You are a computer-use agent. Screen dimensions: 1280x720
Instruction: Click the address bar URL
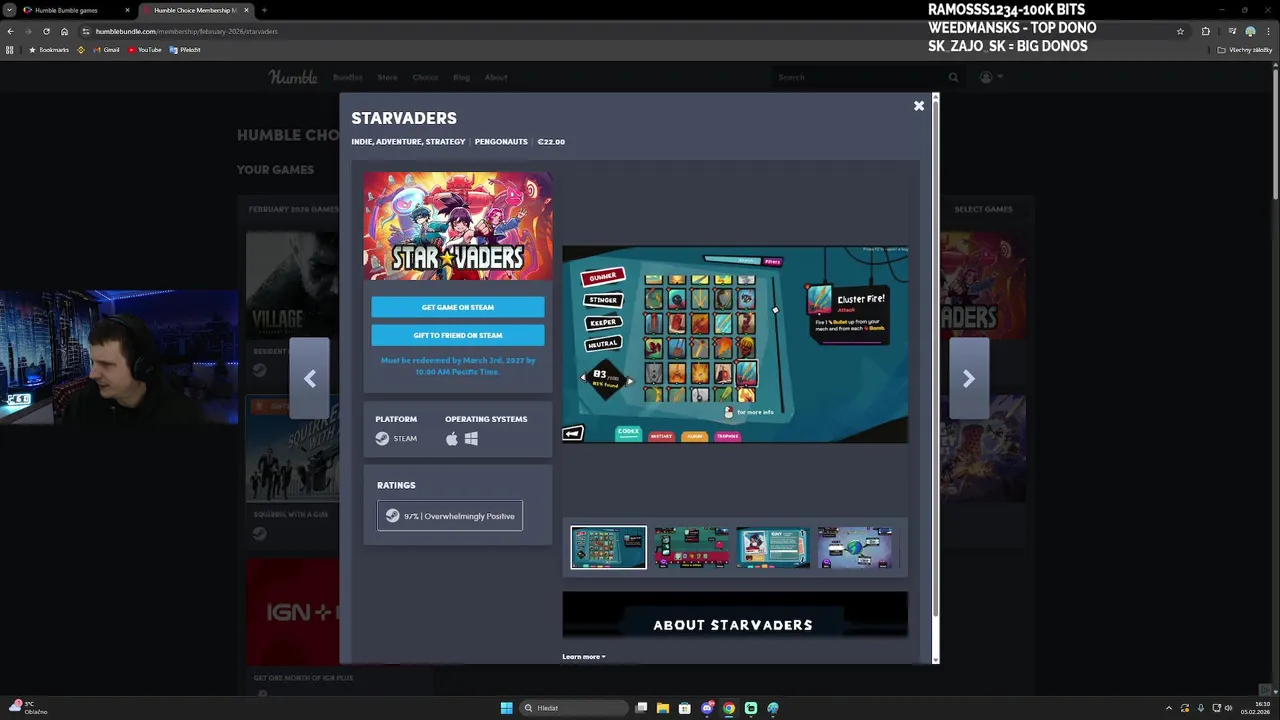point(187,31)
